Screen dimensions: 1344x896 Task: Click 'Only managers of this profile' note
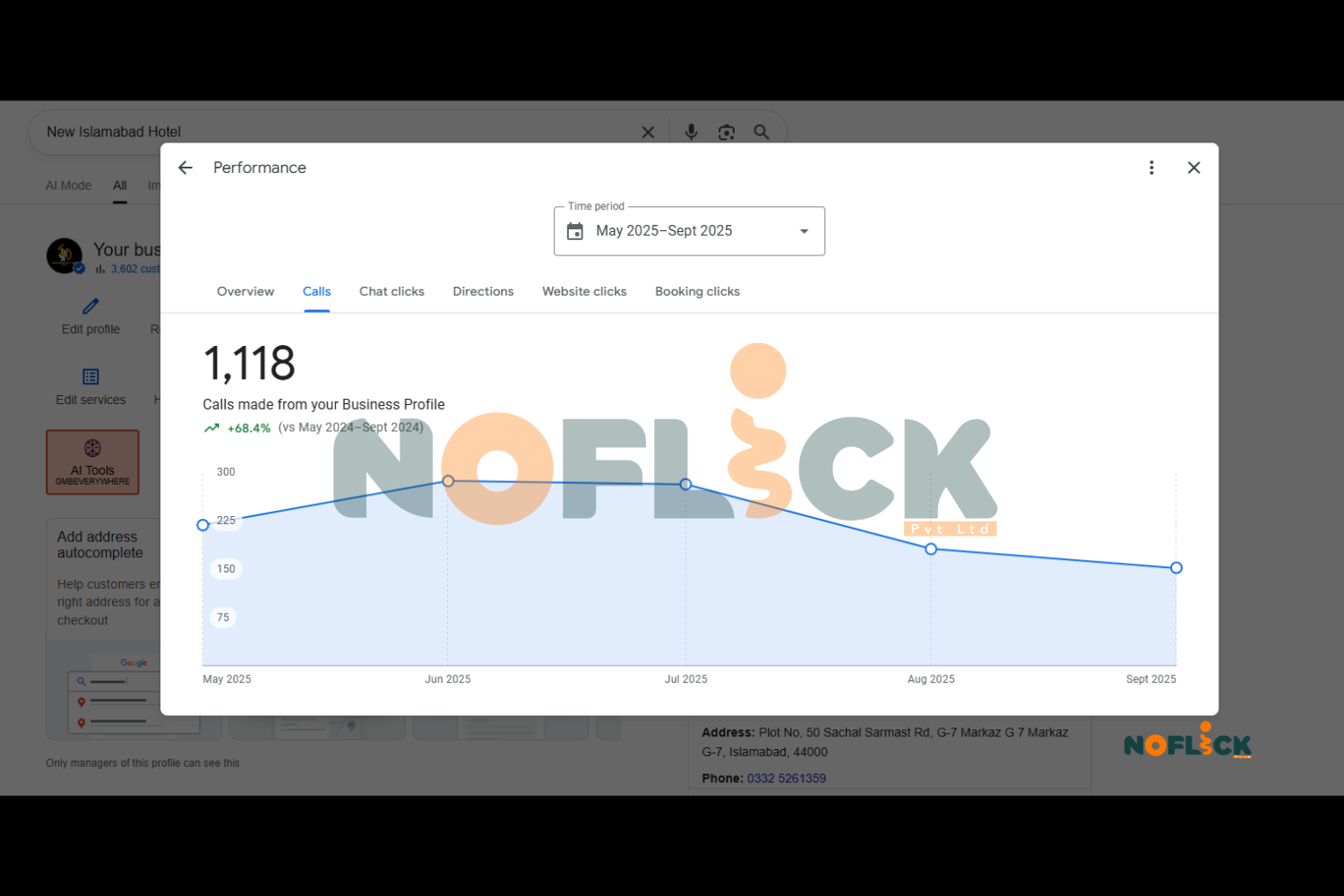(143, 763)
